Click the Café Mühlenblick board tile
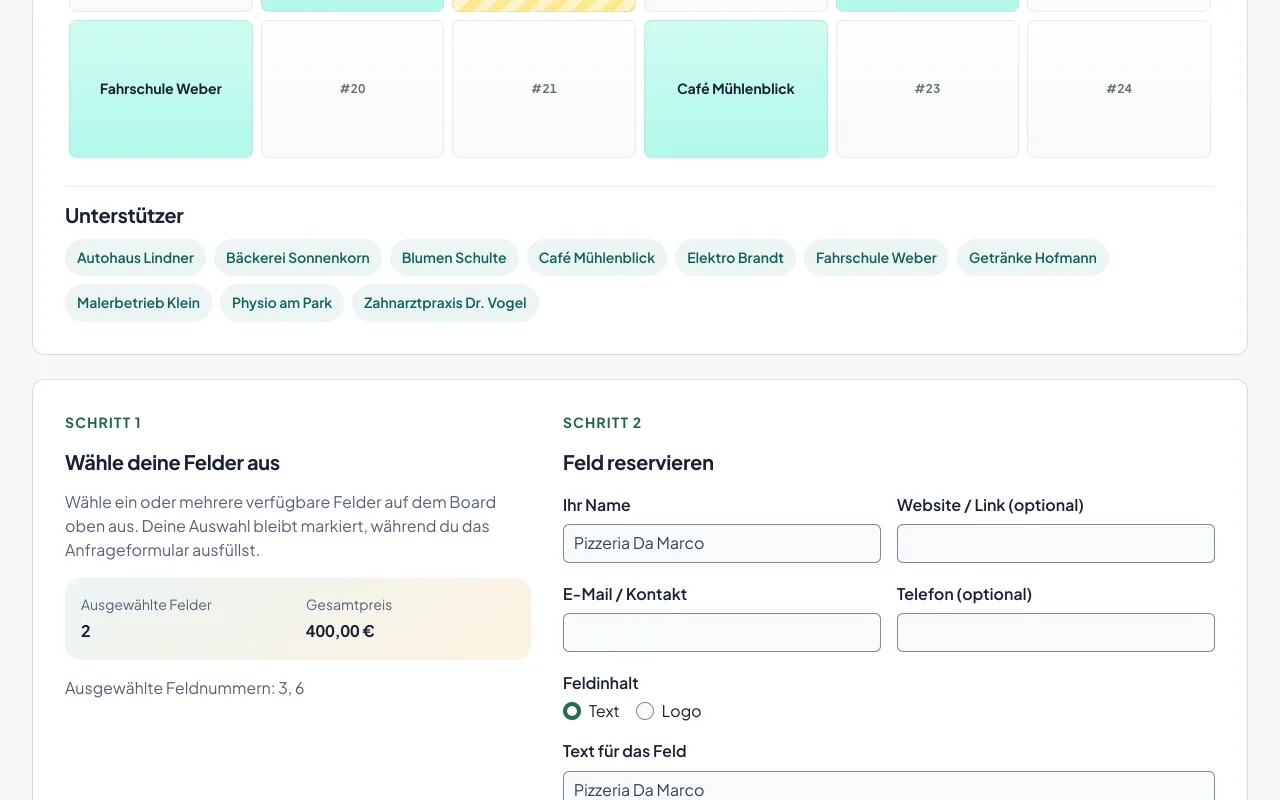This screenshot has width=1280, height=800. tap(736, 89)
